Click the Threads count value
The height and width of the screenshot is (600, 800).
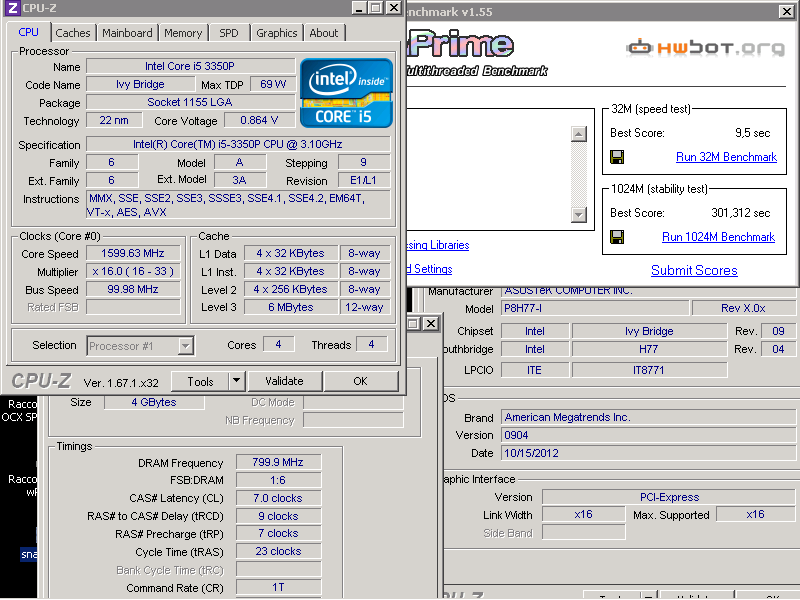point(371,344)
